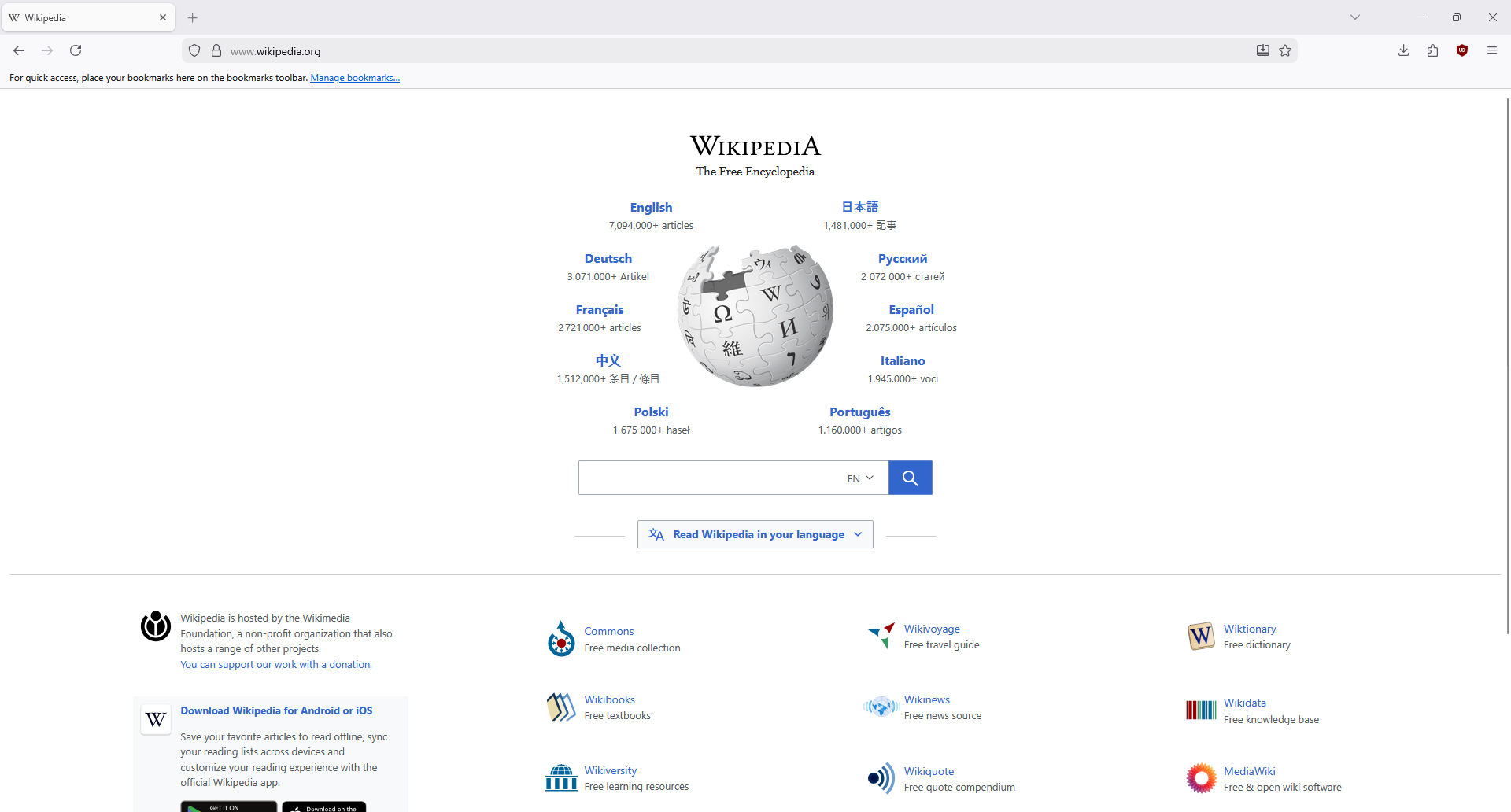The image size is (1511, 812).
Task: Open the EN search language dropdown
Action: (x=860, y=478)
